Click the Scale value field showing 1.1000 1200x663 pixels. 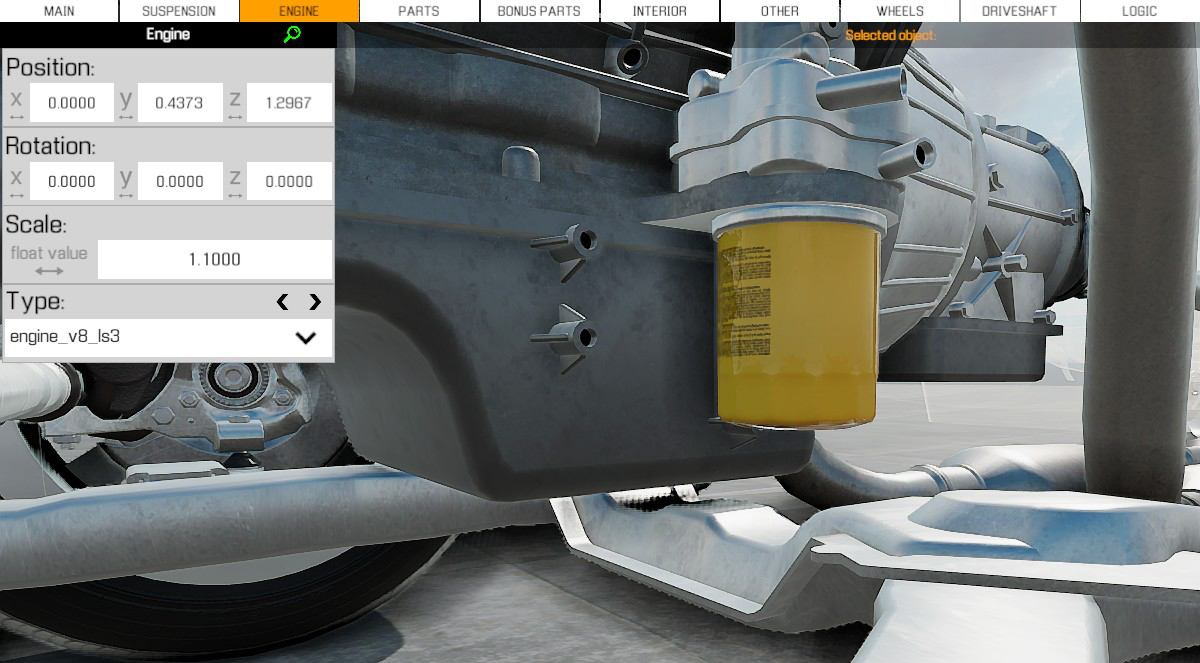pyautogui.click(x=214, y=259)
